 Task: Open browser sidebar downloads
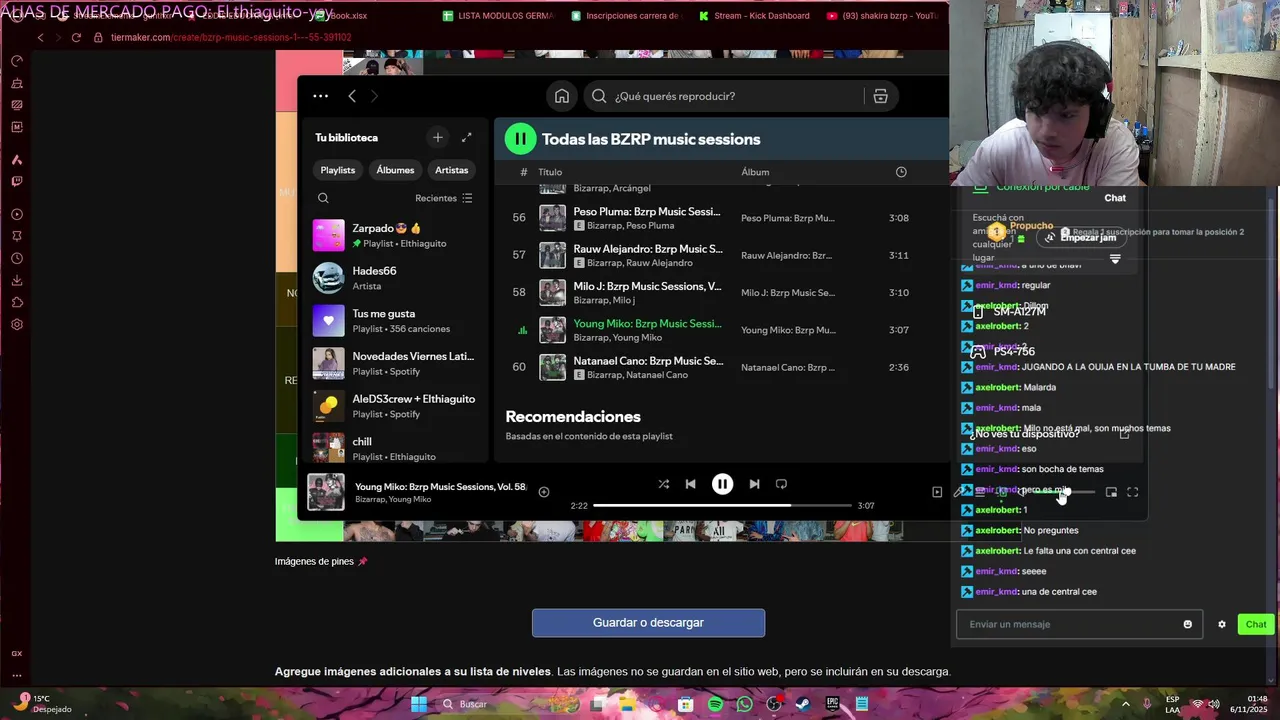click(x=17, y=280)
